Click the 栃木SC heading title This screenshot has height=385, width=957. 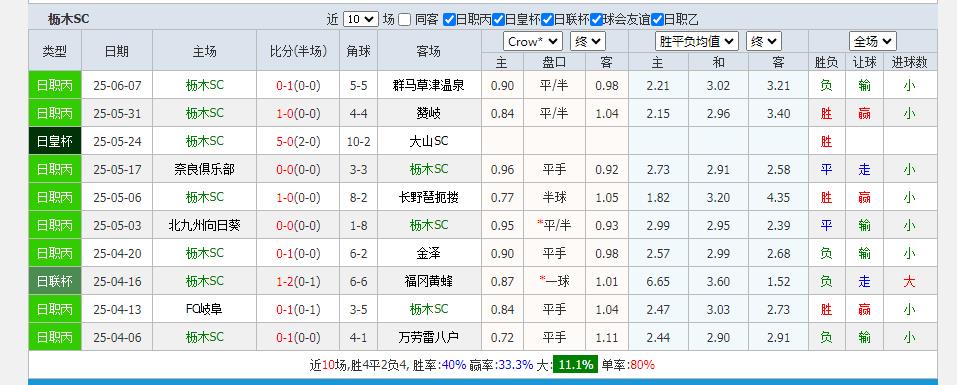click(x=68, y=20)
